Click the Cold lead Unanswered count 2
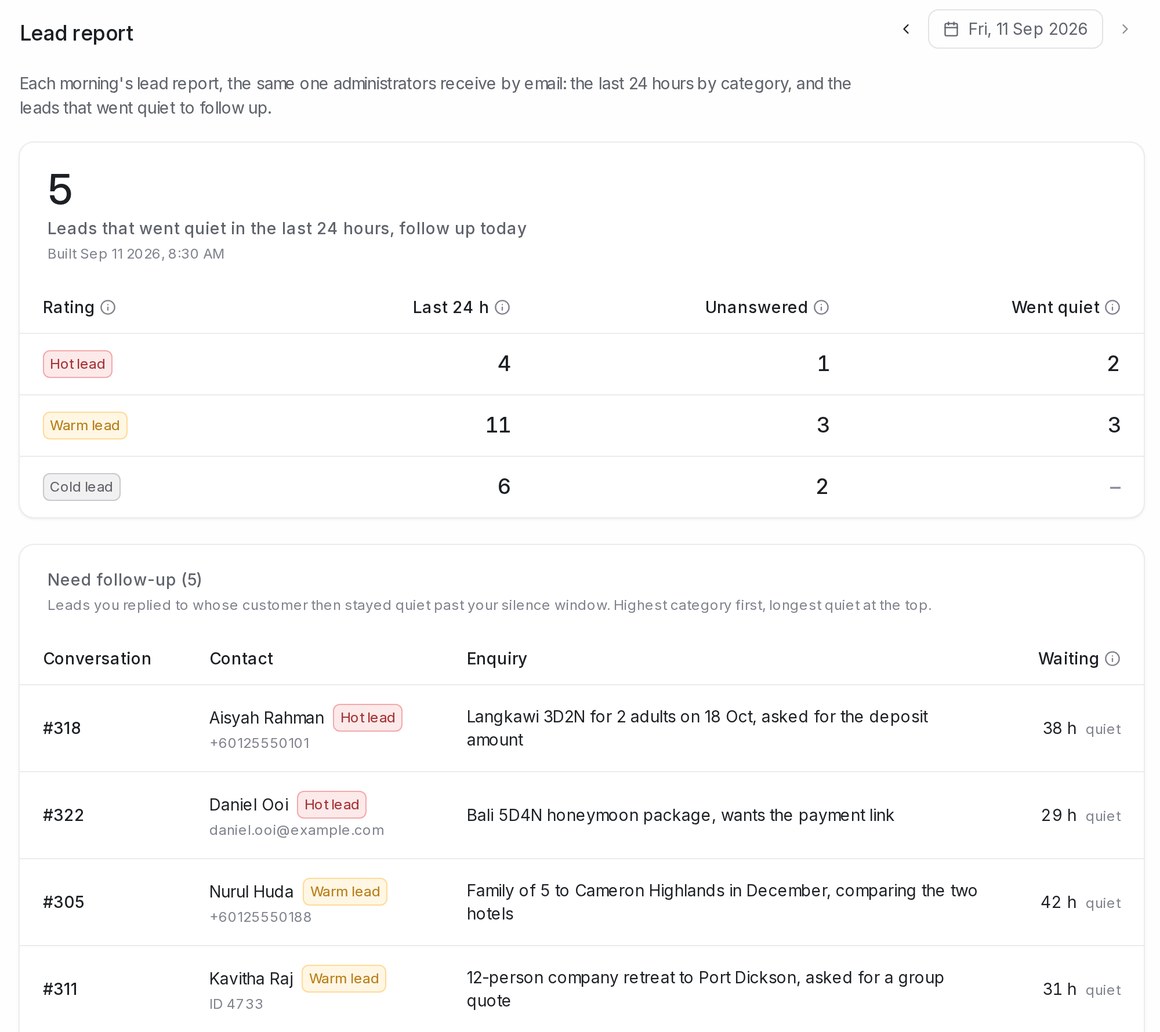 [822, 486]
